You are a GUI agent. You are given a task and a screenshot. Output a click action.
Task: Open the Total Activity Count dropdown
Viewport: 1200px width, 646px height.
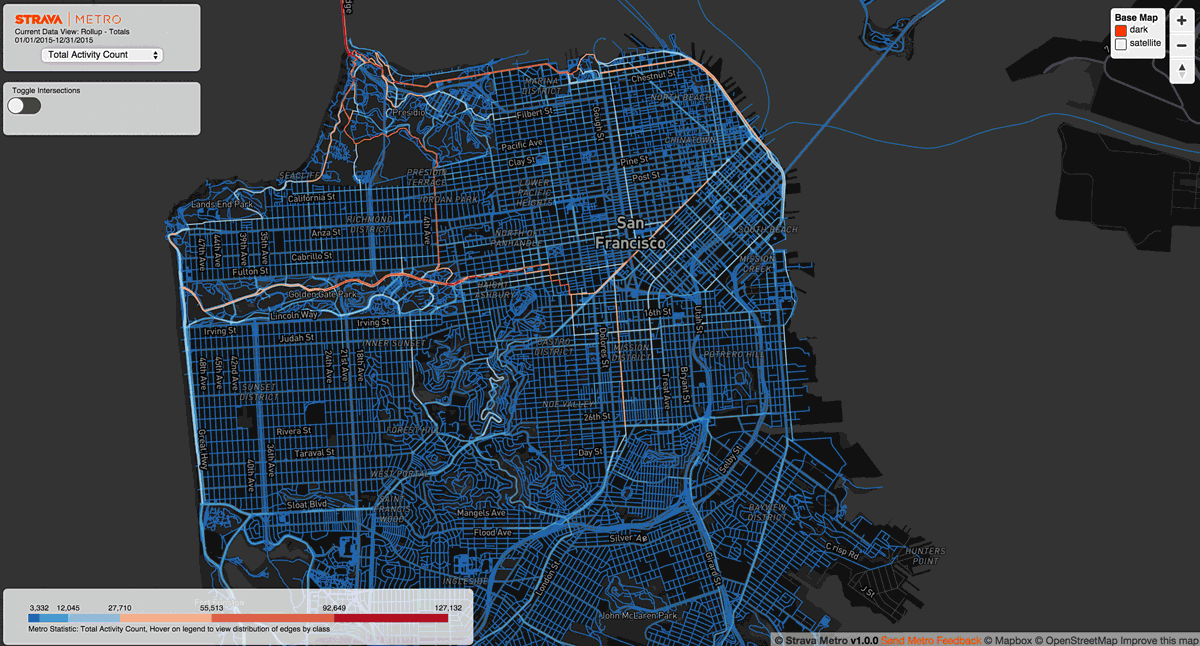(102, 55)
